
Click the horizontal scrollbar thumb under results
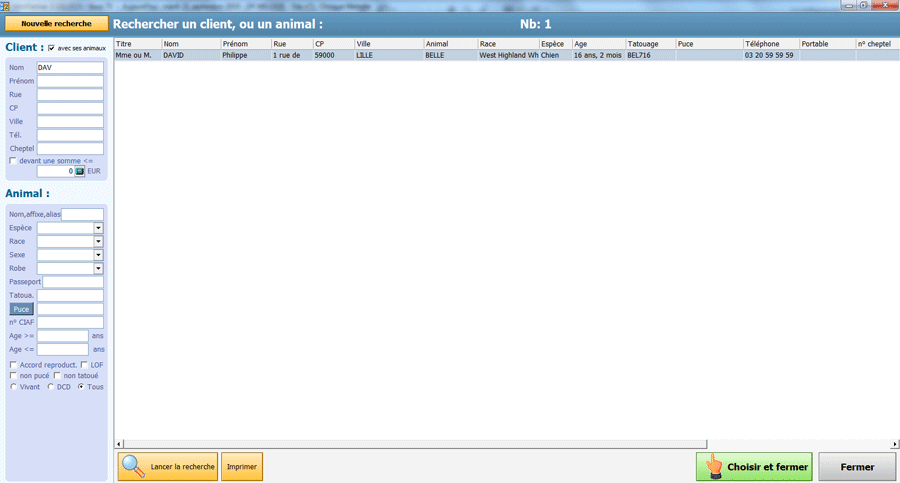(415, 444)
